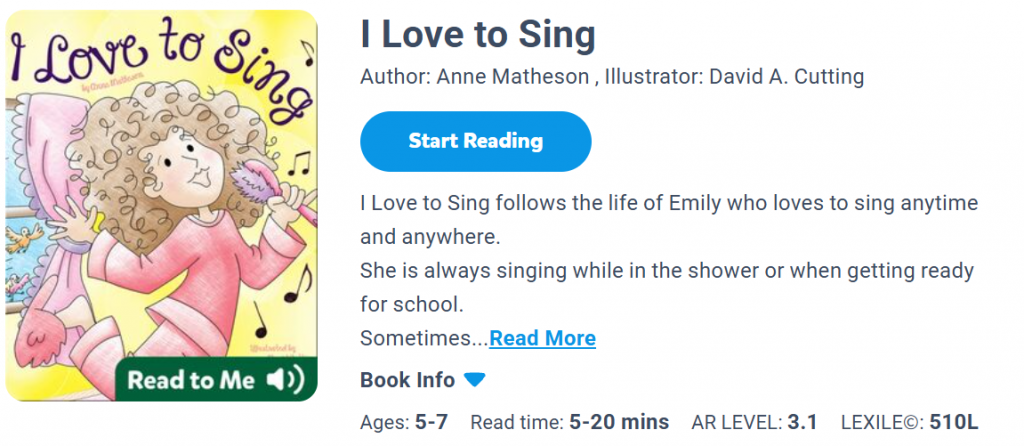
Task: Expand the Book Info section label
Action: 407,380
